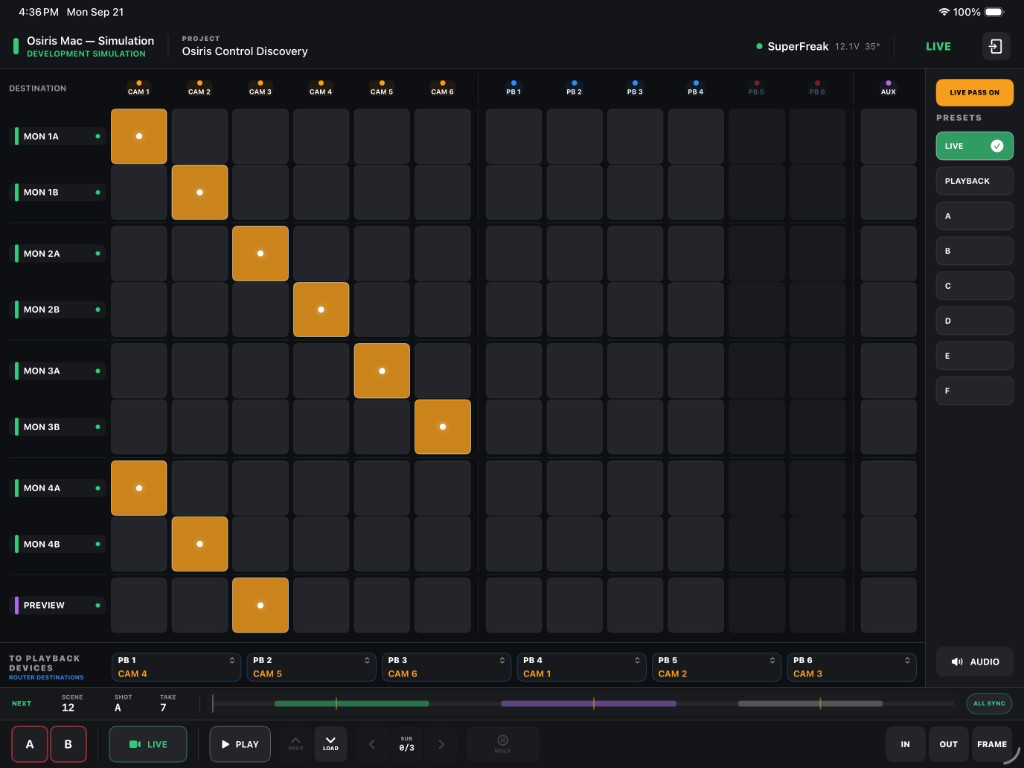Select the PB 4 source header
1024x768 pixels.
coord(696,88)
